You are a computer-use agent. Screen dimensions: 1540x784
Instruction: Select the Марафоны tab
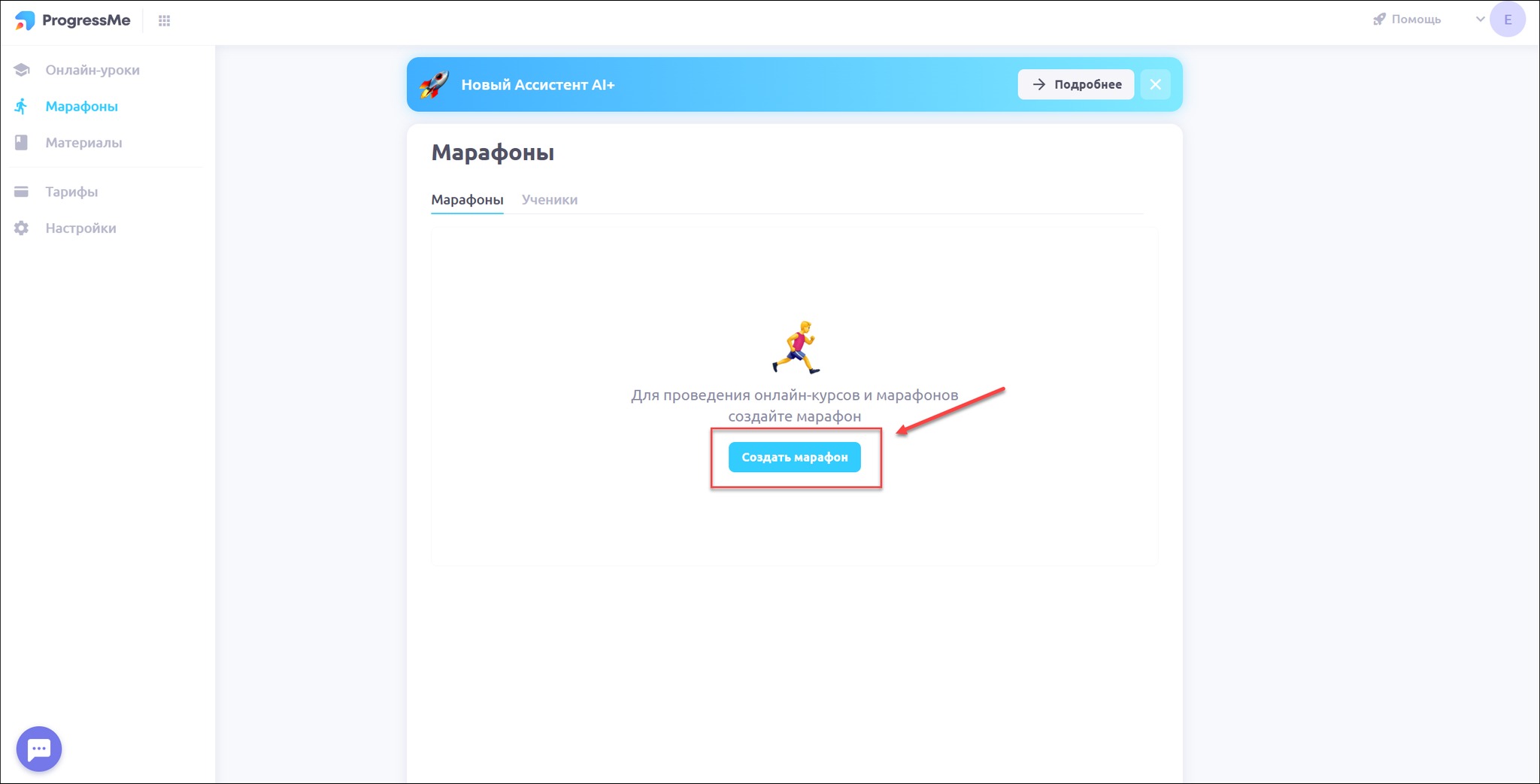tap(467, 200)
